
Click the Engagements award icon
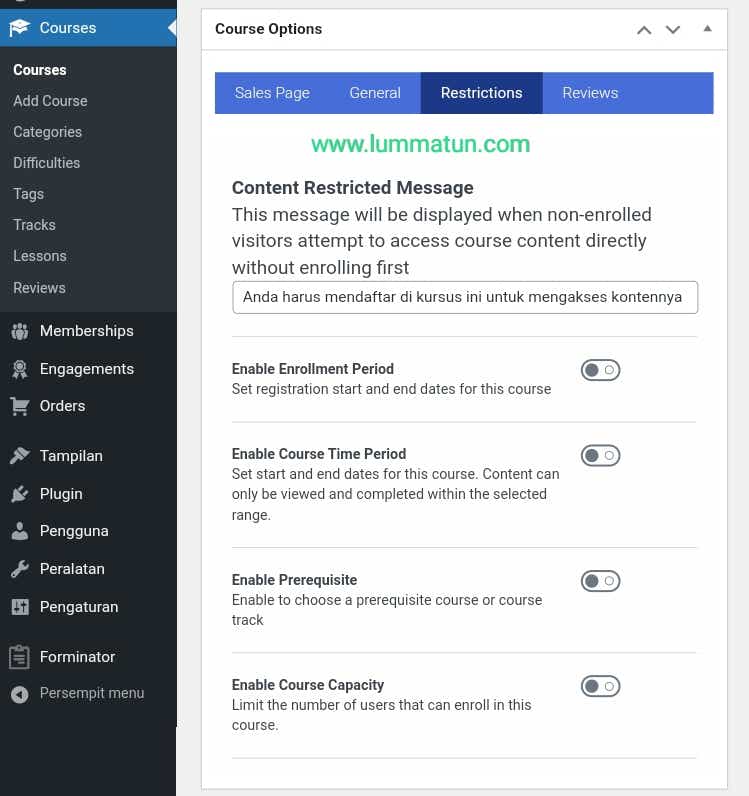[x=19, y=369]
